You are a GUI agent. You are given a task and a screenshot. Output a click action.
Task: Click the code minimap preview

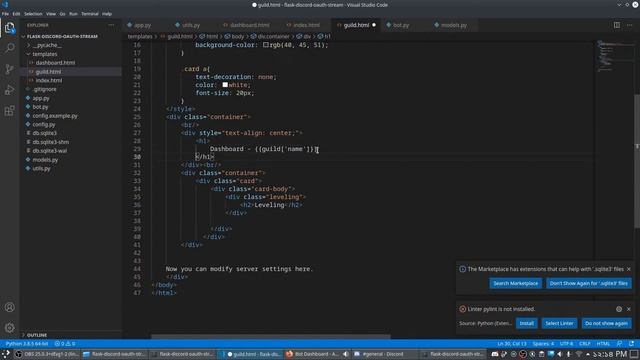coord(615,57)
